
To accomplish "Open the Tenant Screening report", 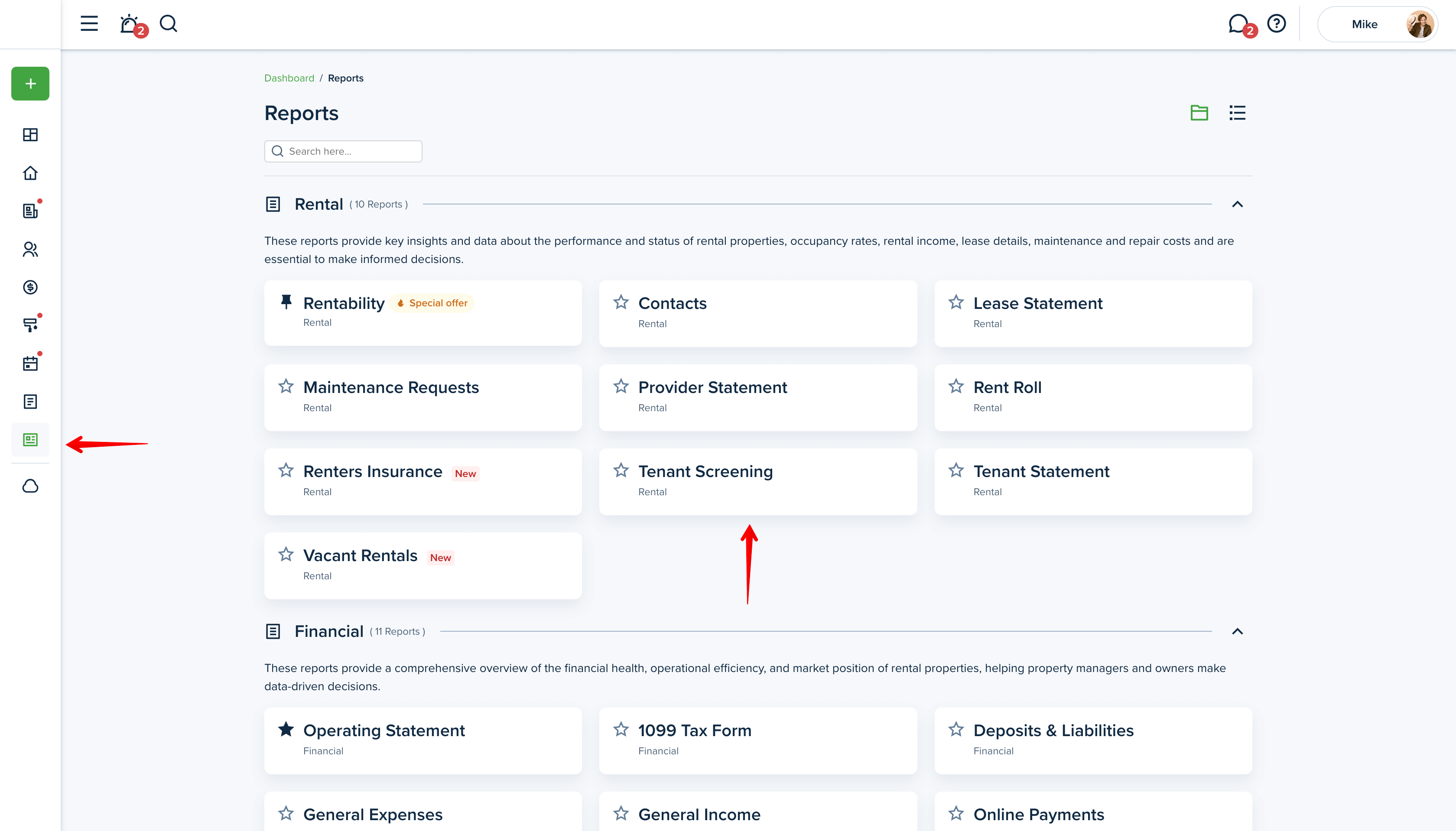I will (758, 482).
